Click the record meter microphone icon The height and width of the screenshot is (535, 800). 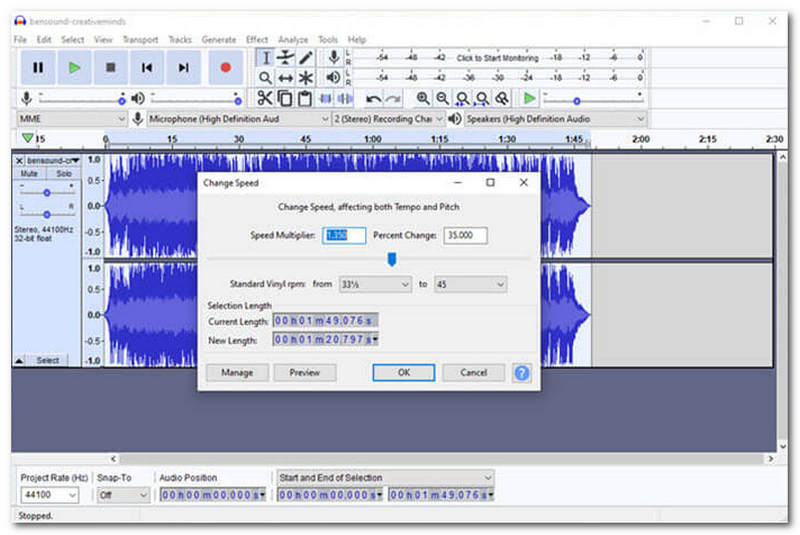[x=334, y=57]
